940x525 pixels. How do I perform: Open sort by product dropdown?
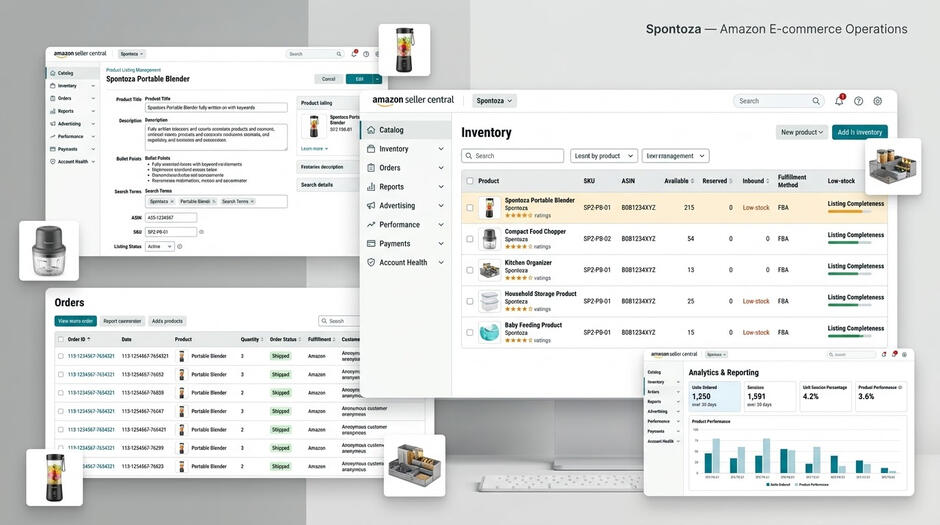604,156
